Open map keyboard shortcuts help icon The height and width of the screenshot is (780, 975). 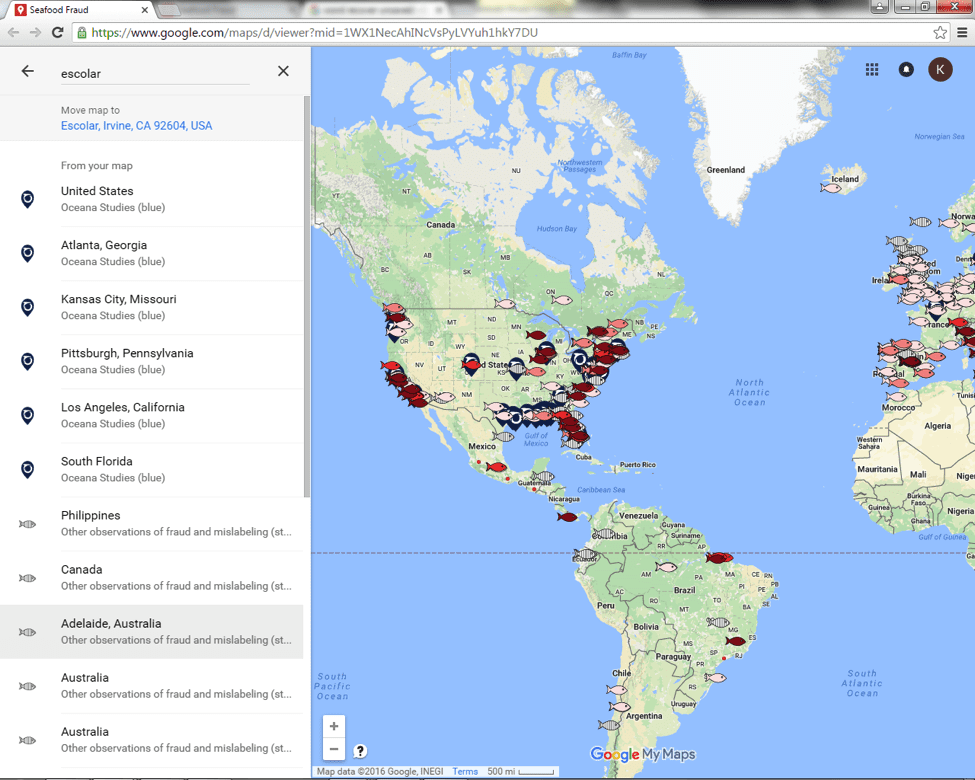tap(360, 751)
